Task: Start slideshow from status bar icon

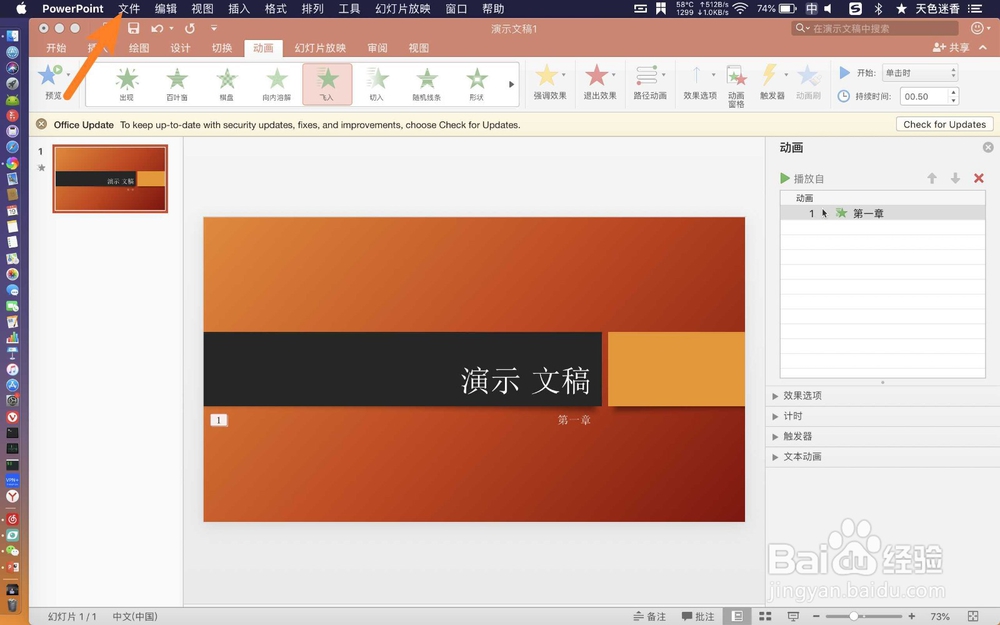Action: click(x=793, y=616)
